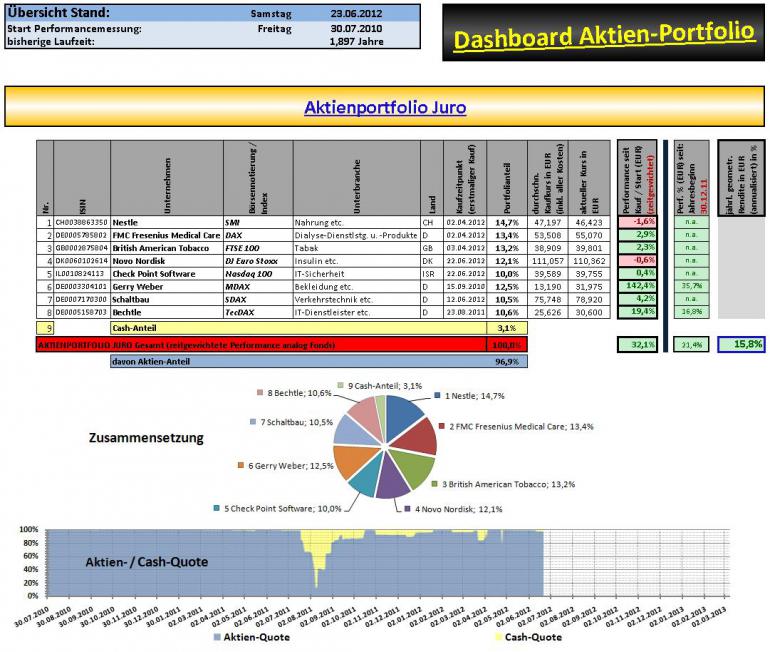Select the date cell 23.06.2012
770x652 pixels.
tap(356, 14)
